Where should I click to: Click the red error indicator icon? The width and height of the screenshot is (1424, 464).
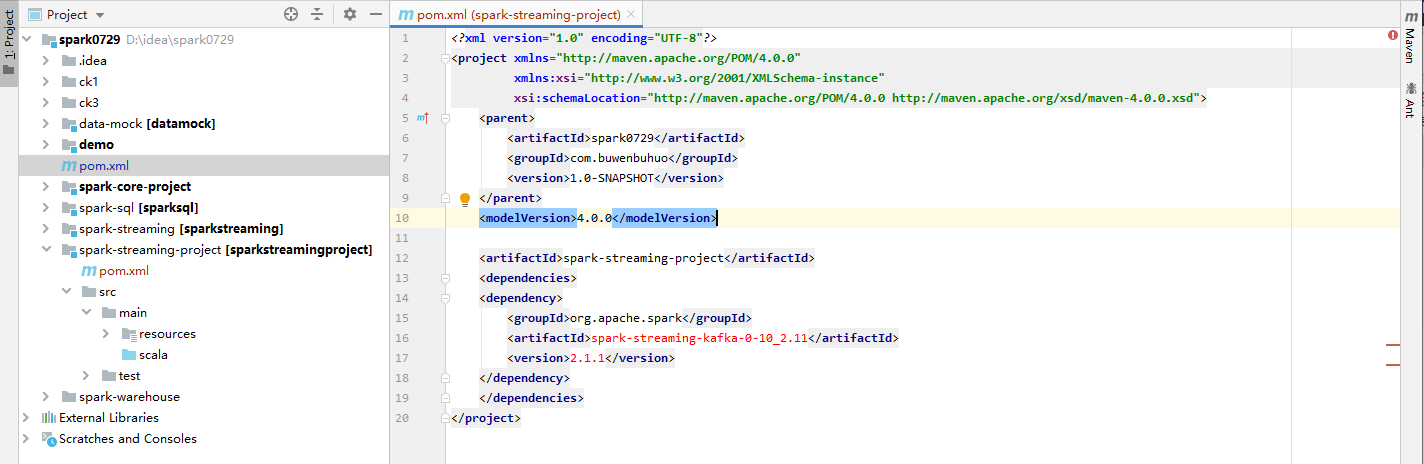coord(1393,35)
